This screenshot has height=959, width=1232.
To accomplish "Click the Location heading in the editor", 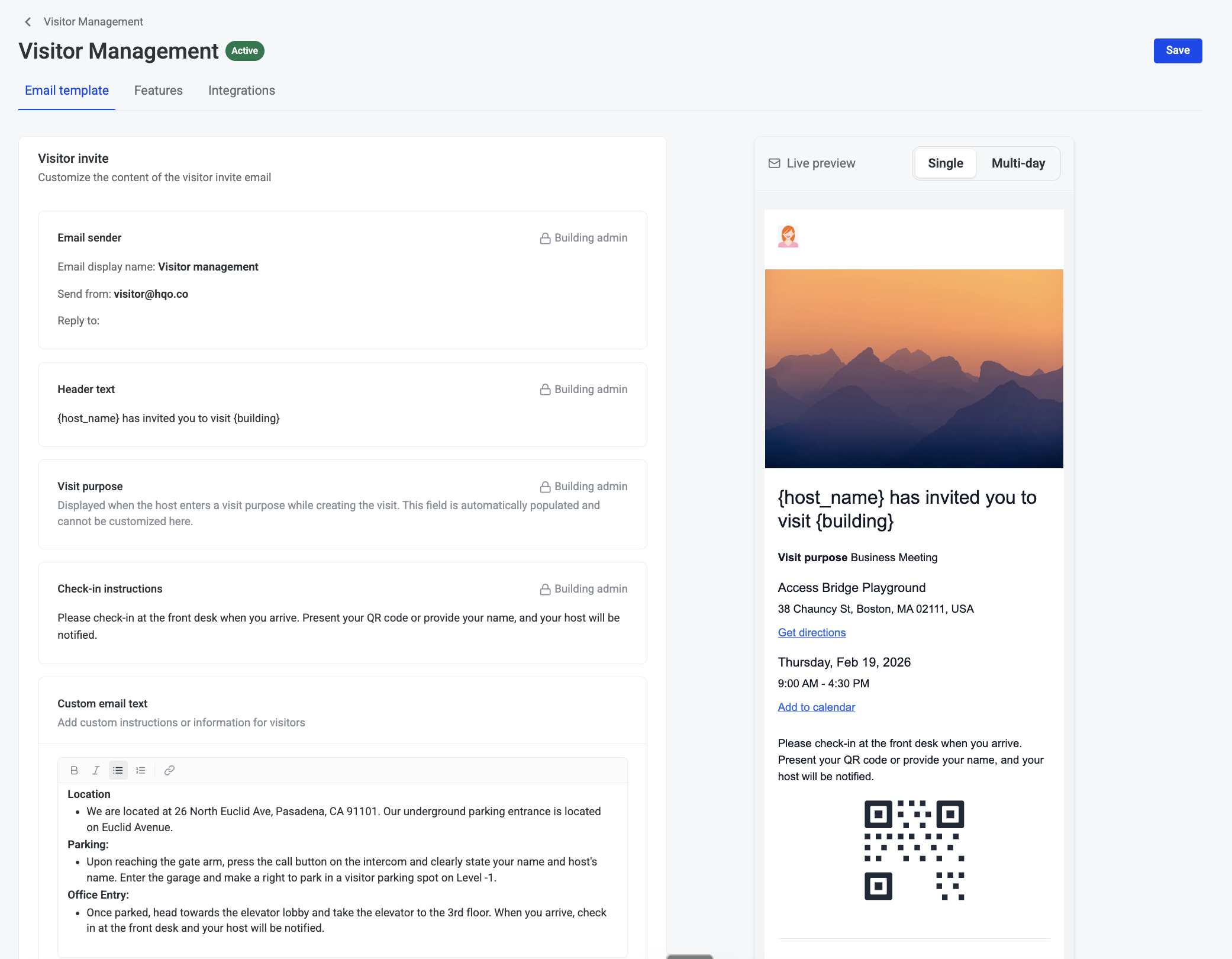I will click(x=89, y=794).
